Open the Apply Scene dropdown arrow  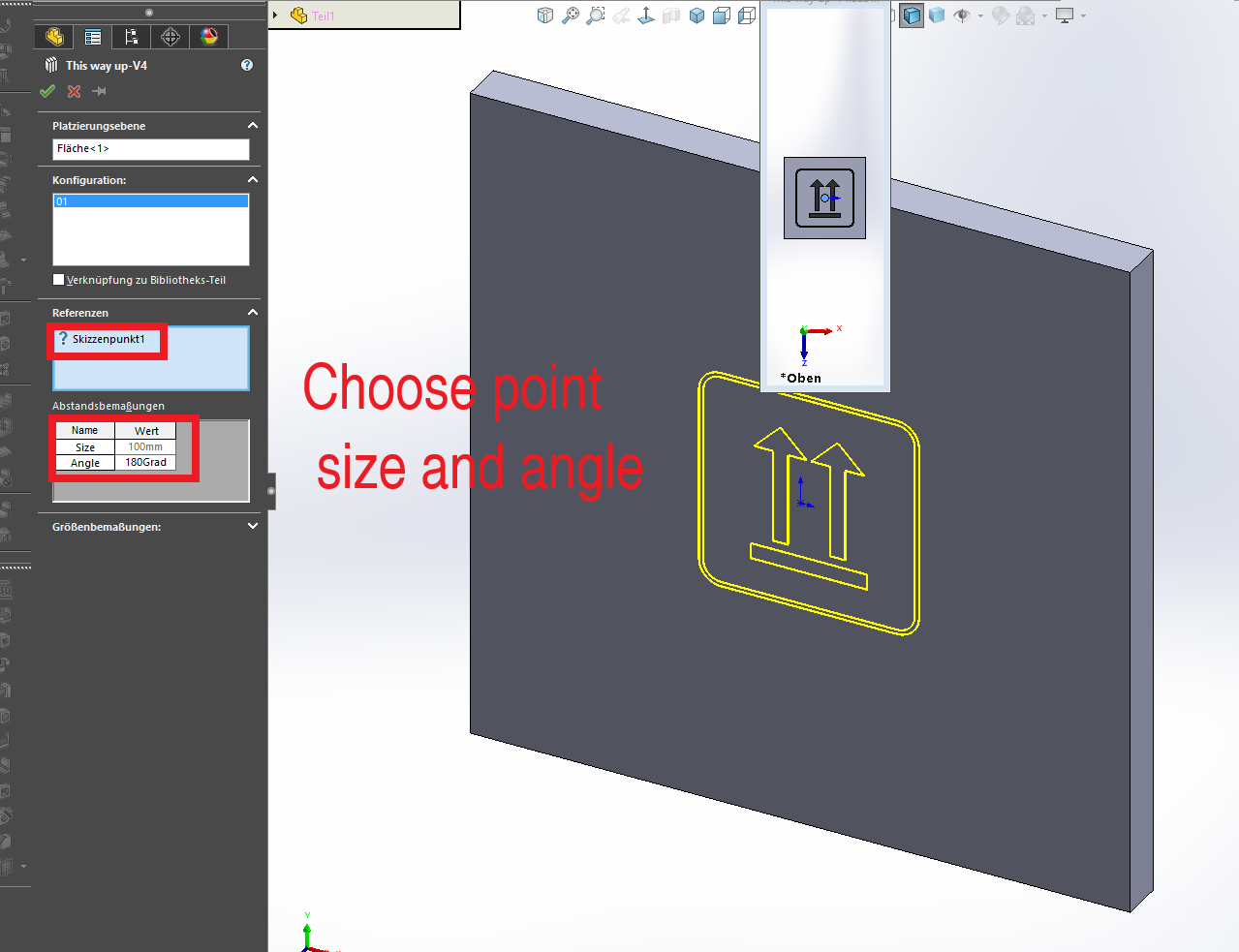(x=1044, y=15)
